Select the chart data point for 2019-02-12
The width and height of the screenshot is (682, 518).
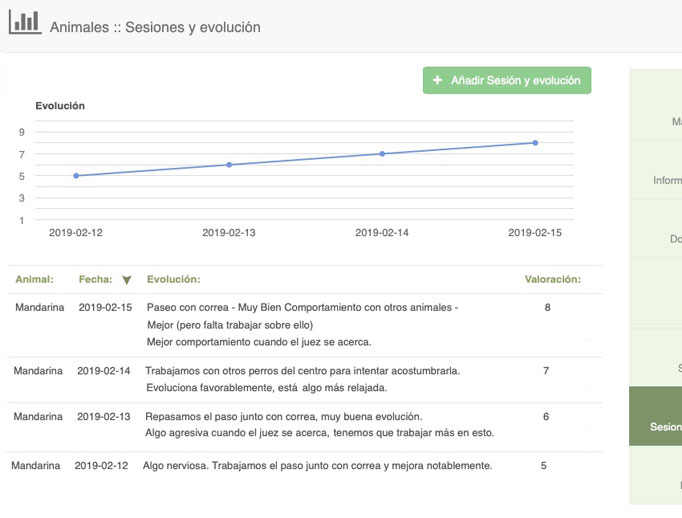click(76, 176)
